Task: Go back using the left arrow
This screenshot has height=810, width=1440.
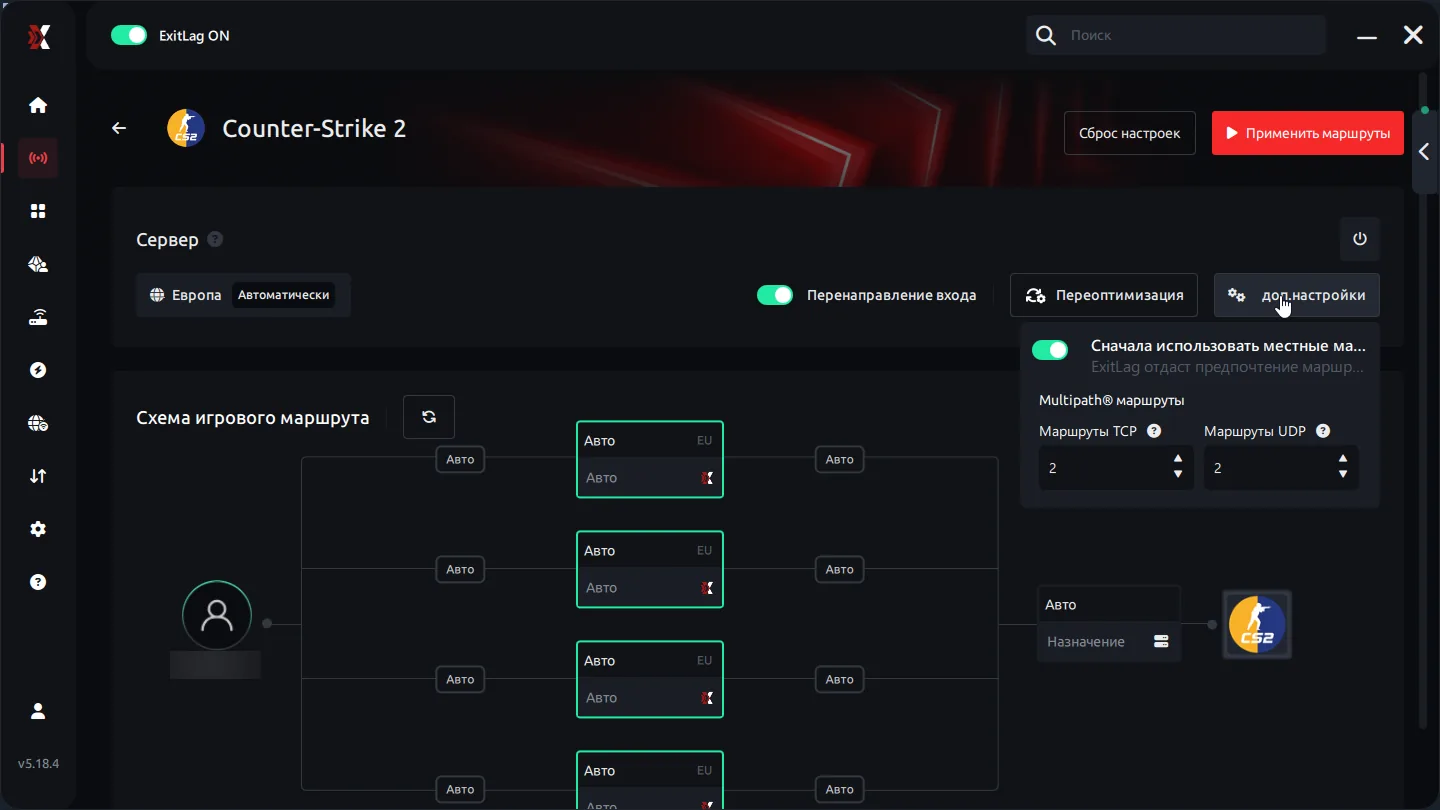Action: [119, 128]
